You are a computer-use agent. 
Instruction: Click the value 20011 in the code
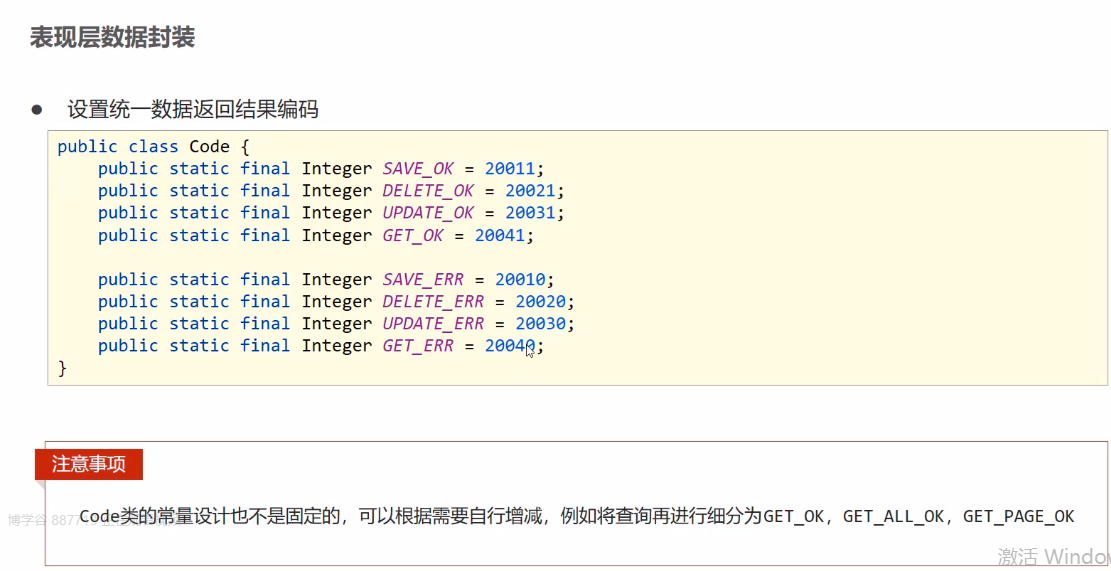(x=510, y=169)
